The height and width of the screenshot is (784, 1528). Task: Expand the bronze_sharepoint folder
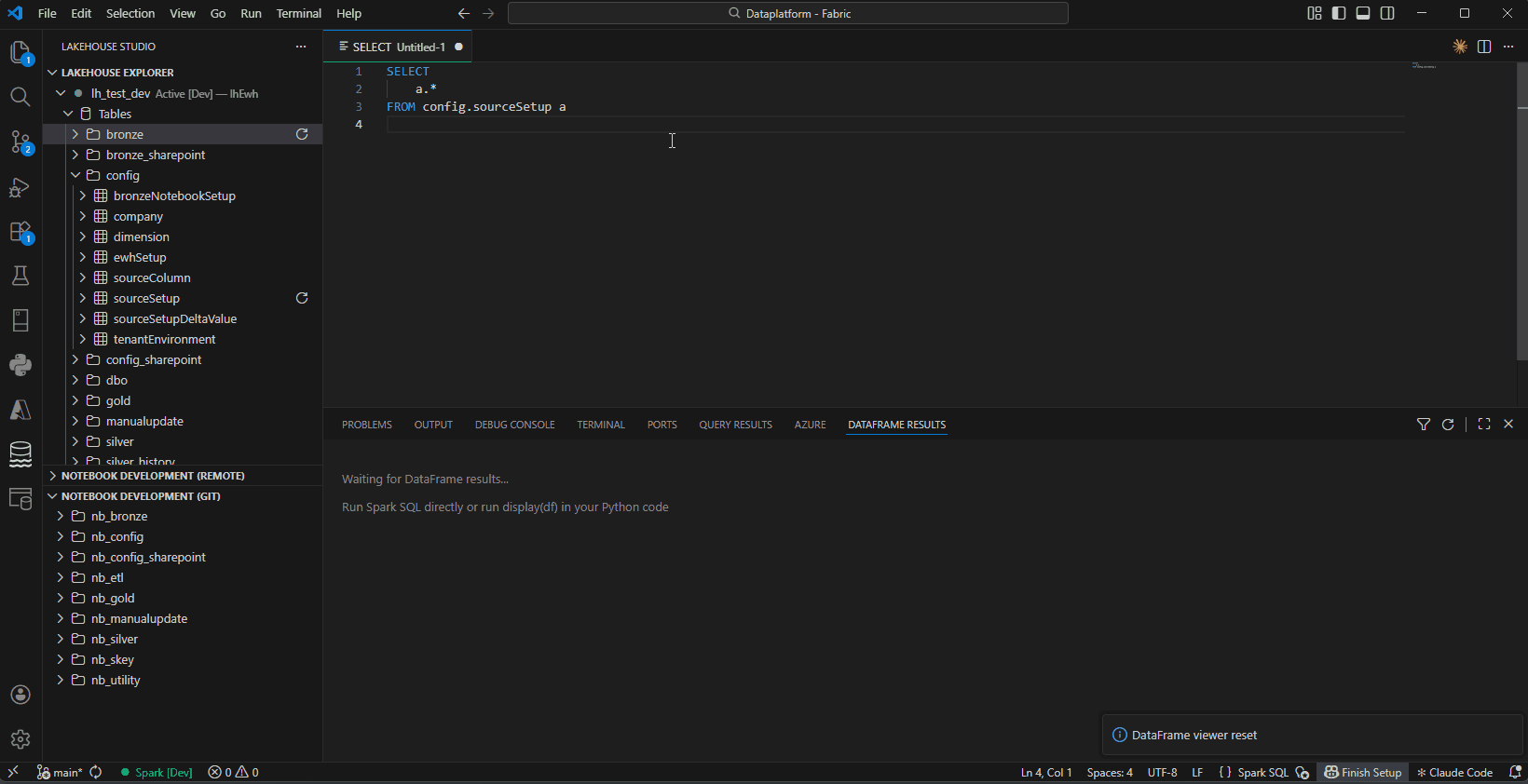point(75,155)
